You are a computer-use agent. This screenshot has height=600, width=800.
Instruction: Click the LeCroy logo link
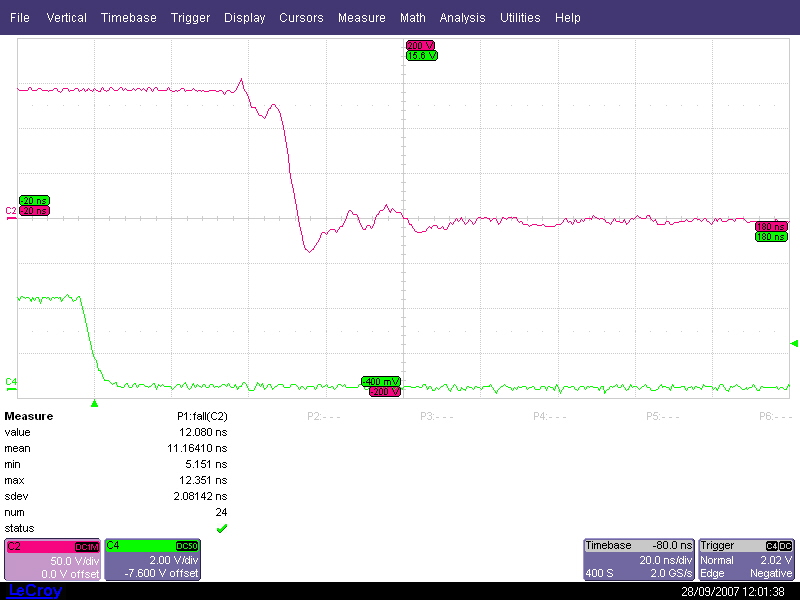35,591
